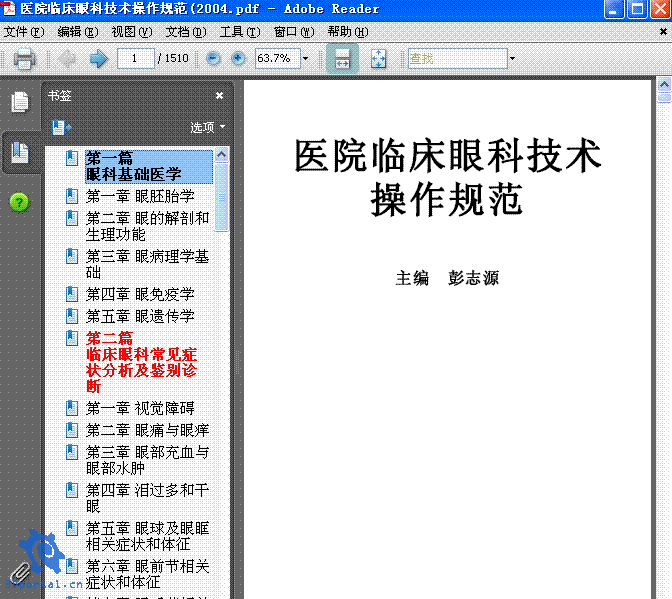
Task: Open the Pages panel icon
Action: [x=20, y=102]
